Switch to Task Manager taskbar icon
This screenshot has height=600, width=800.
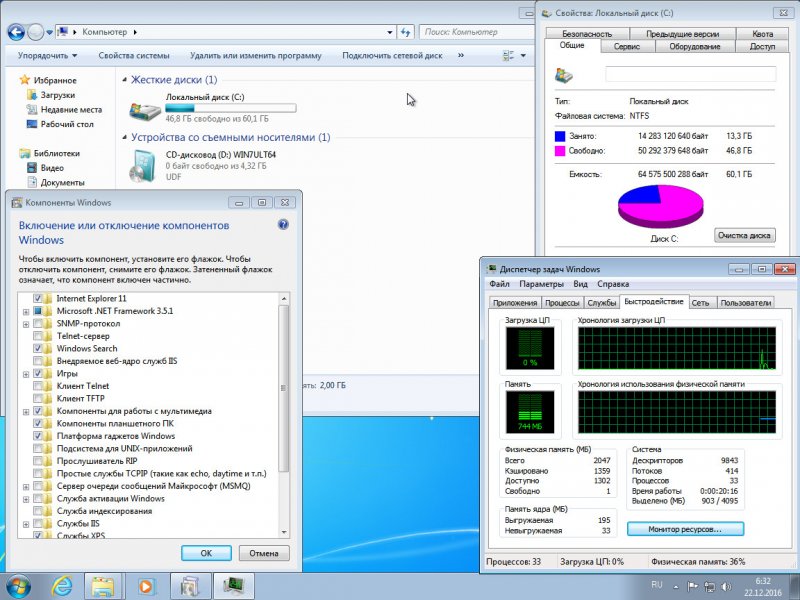[x=233, y=586]
